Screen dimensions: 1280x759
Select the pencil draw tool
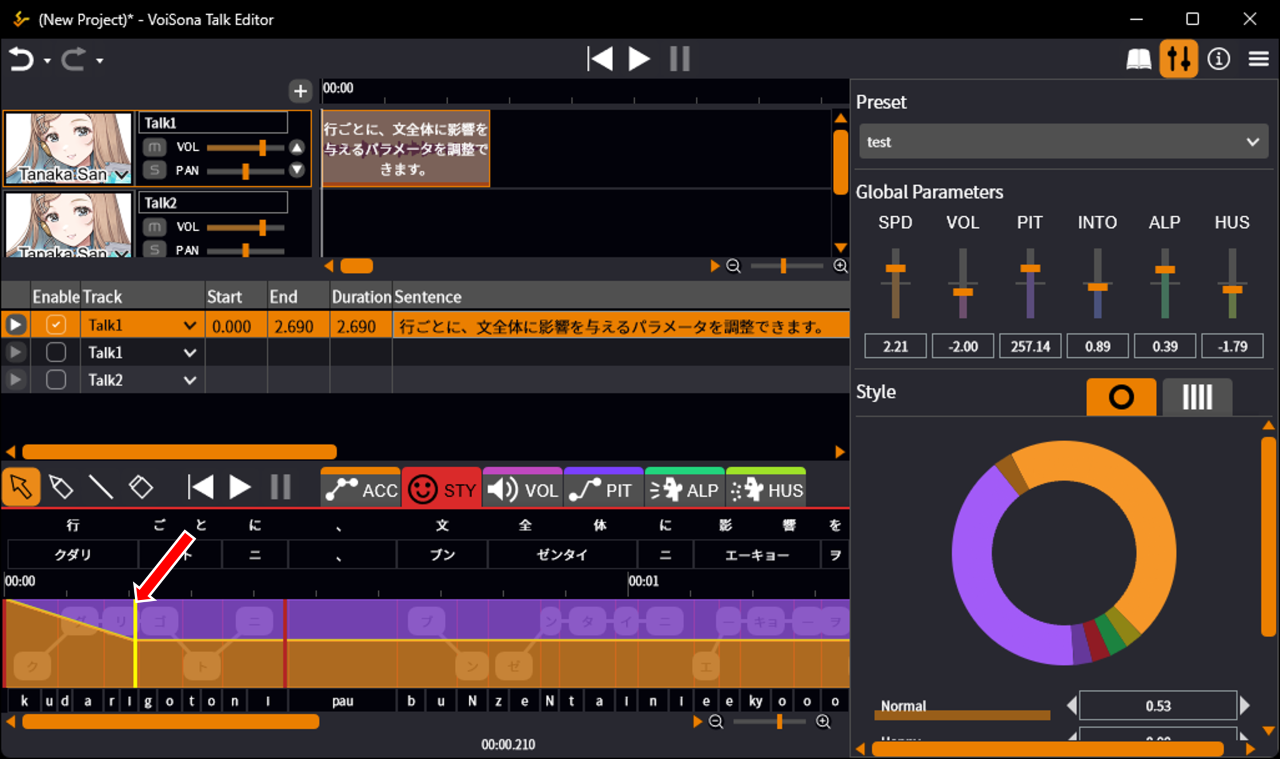tap(60, 487)
